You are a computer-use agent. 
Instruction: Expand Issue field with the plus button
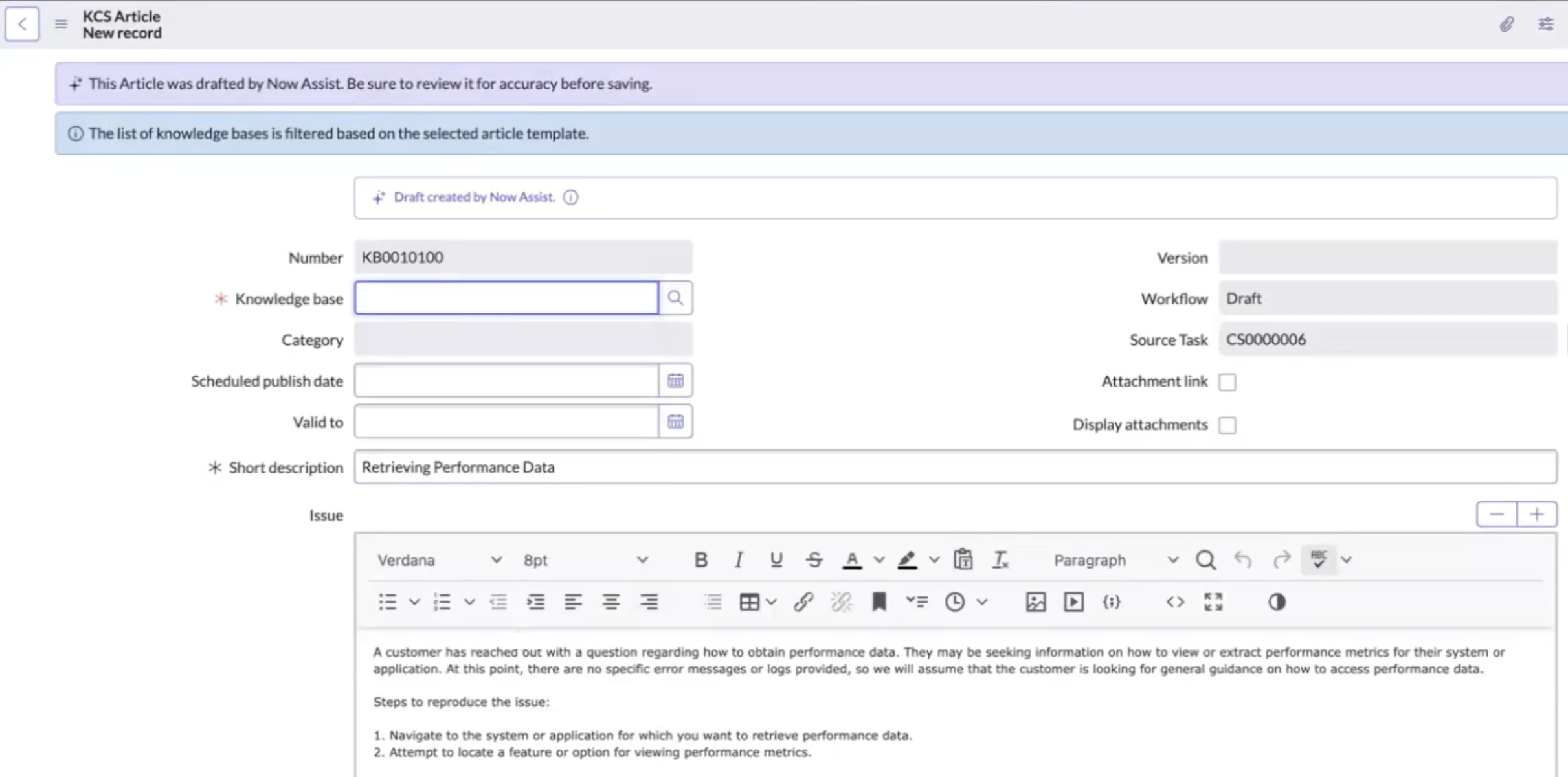click(x=1537, y=515)
